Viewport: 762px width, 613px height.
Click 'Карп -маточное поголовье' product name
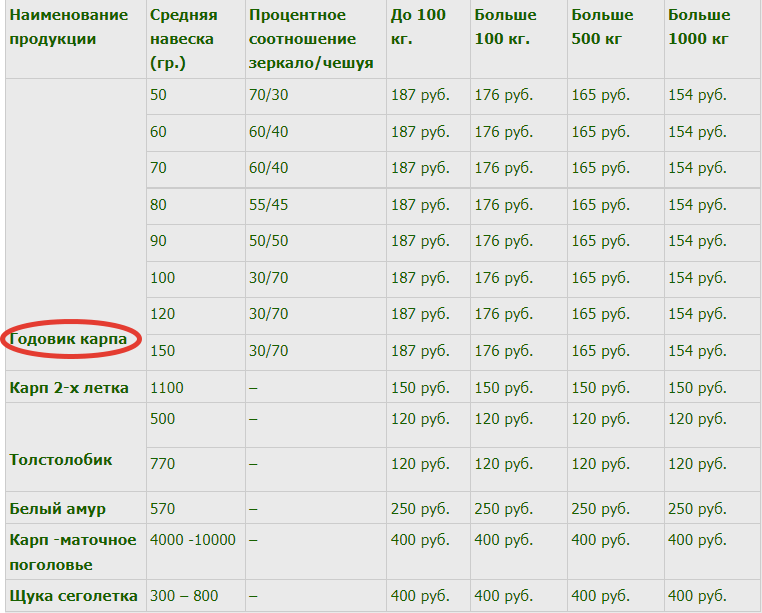[x=73, y=552]
